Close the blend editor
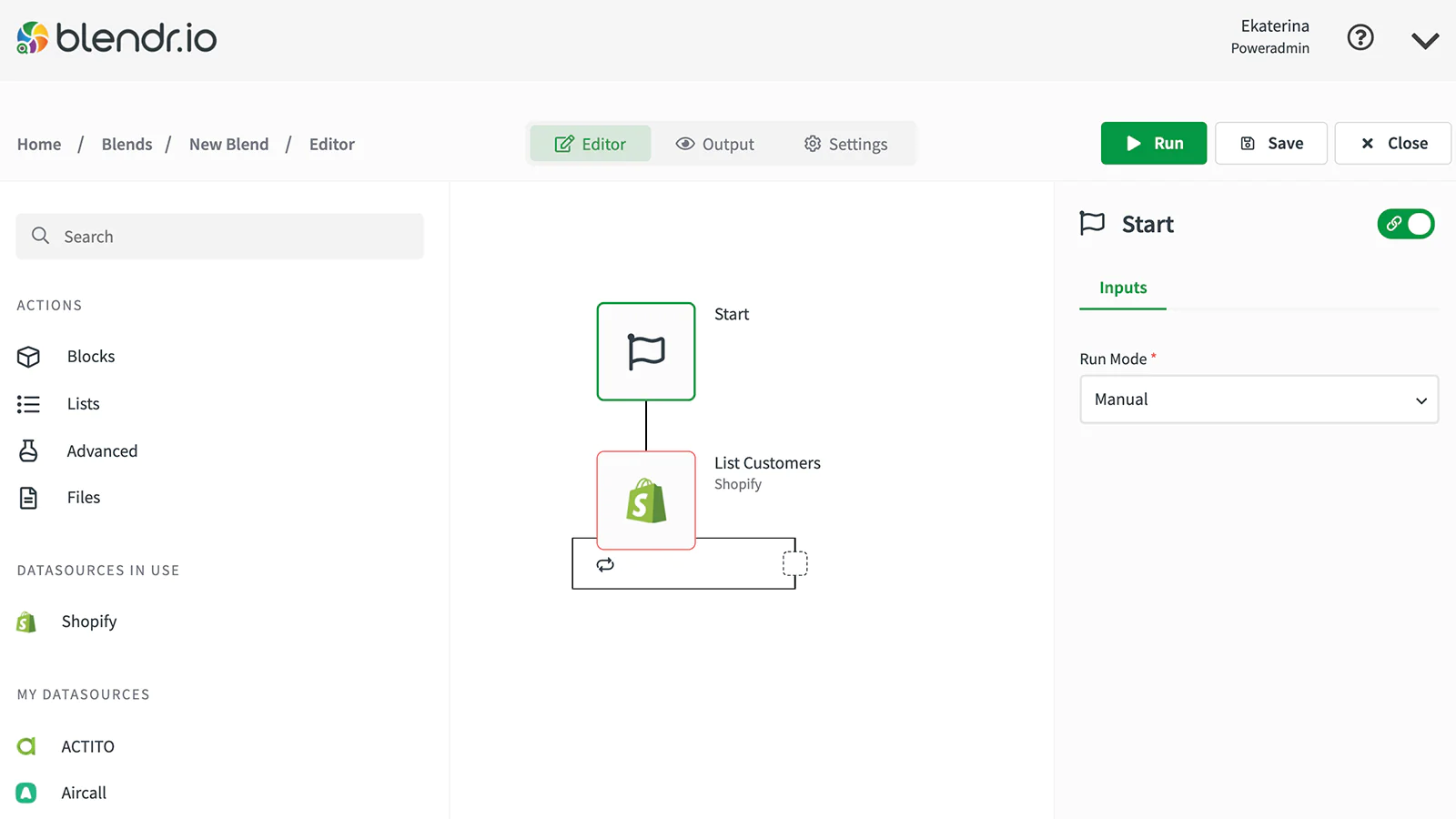The height and width of the screenshot is (819, 1456). tap(1393, 143)
